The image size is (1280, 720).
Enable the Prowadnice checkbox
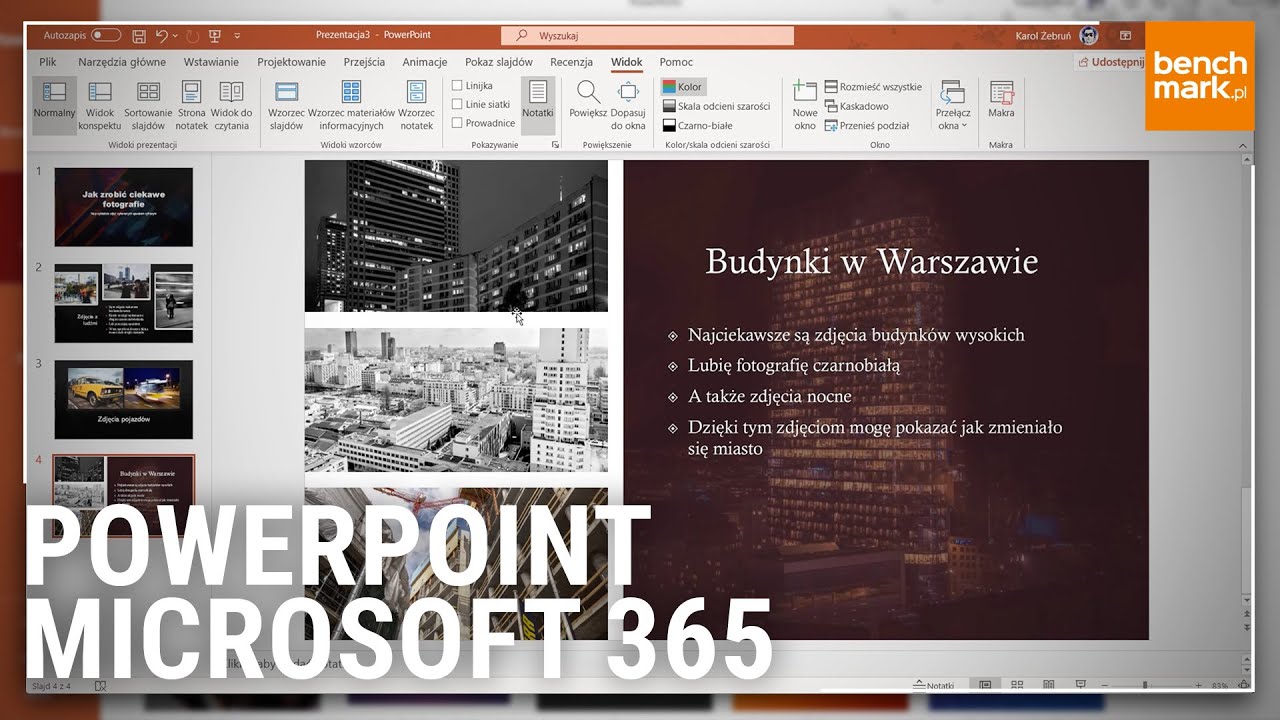click(457, 123)
